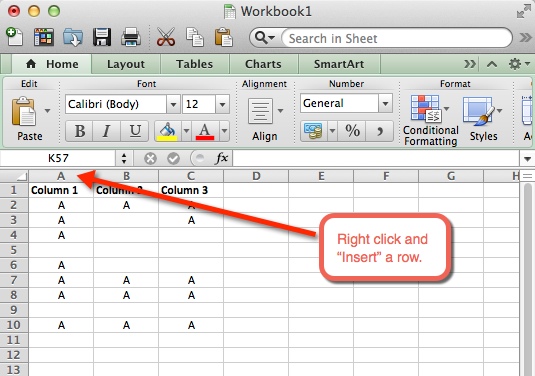Open the Calibri (Body) font dropdown
The image size is (535, 376).
click(173, 104)
